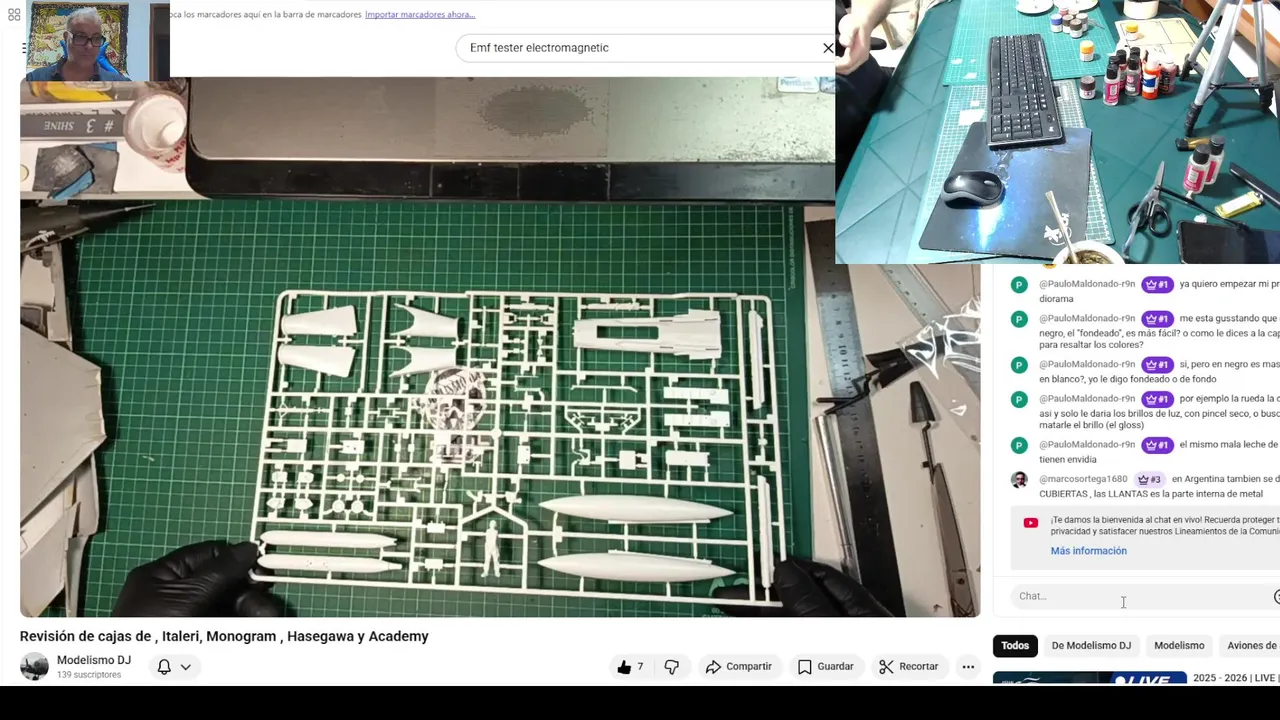This screenshot has height=720, width=1280.
Task: Click the #1 badge on the 'por ejemplo la rueda' message
Action: coord(1157,399)
